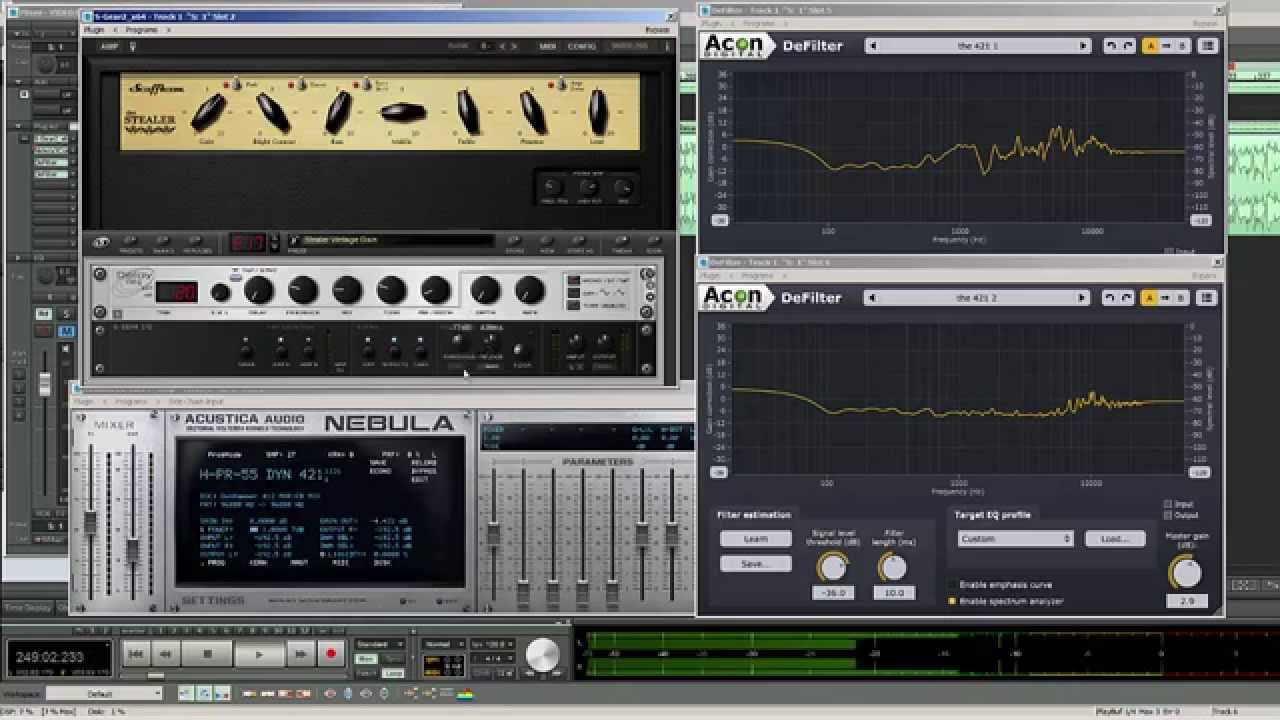Image resolution: width=1280 pixels, height=720 pixels.
Task: Click the Bass knob on The Stealer amp
Action: coord(338,112)
